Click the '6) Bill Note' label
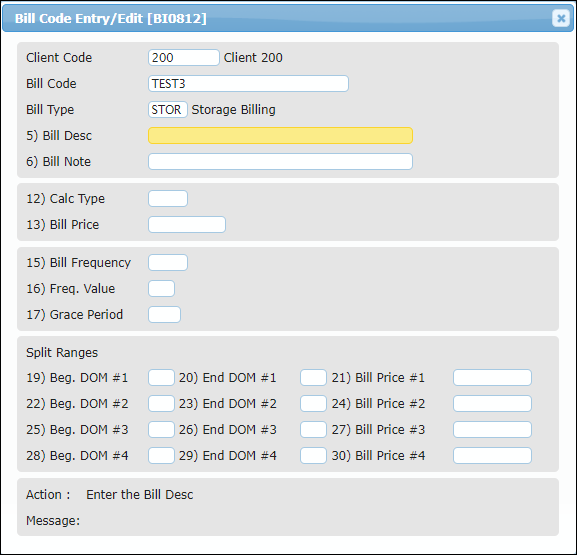This screenshot has height=555, width=577. pyautogui.click(x=58, y=162)
